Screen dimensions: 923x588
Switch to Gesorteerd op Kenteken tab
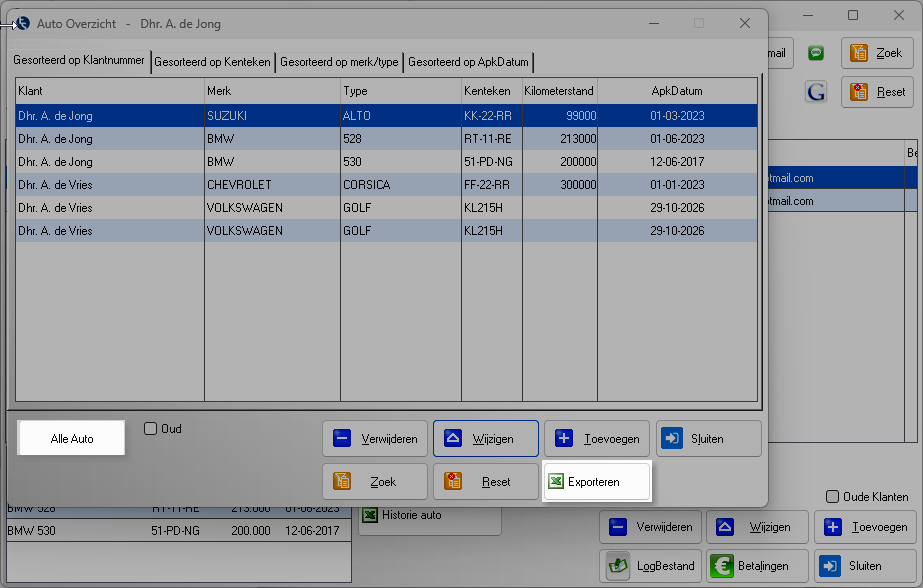tap(212, 62)
